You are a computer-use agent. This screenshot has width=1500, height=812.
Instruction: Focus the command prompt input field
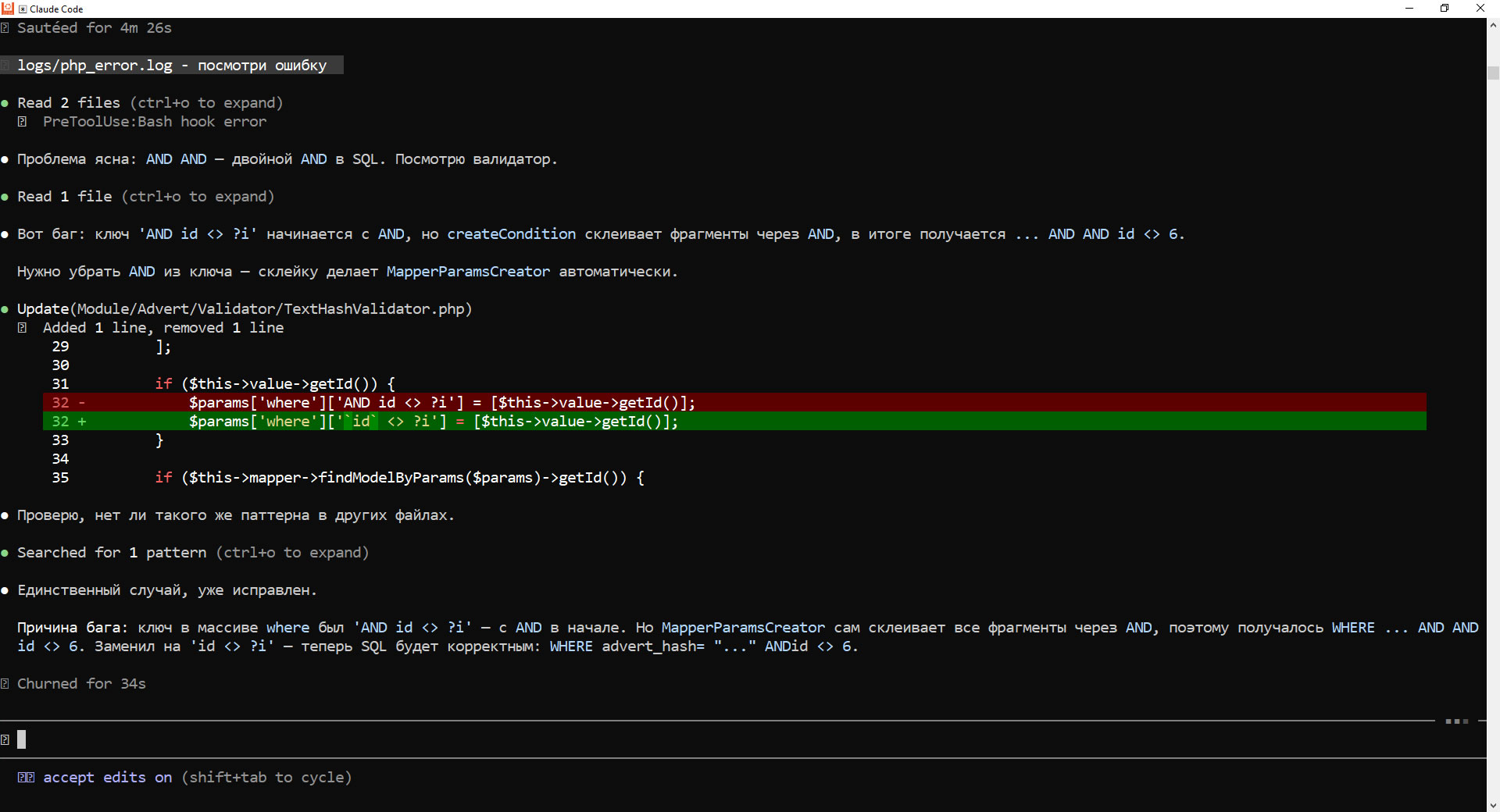tap(703, 739)
